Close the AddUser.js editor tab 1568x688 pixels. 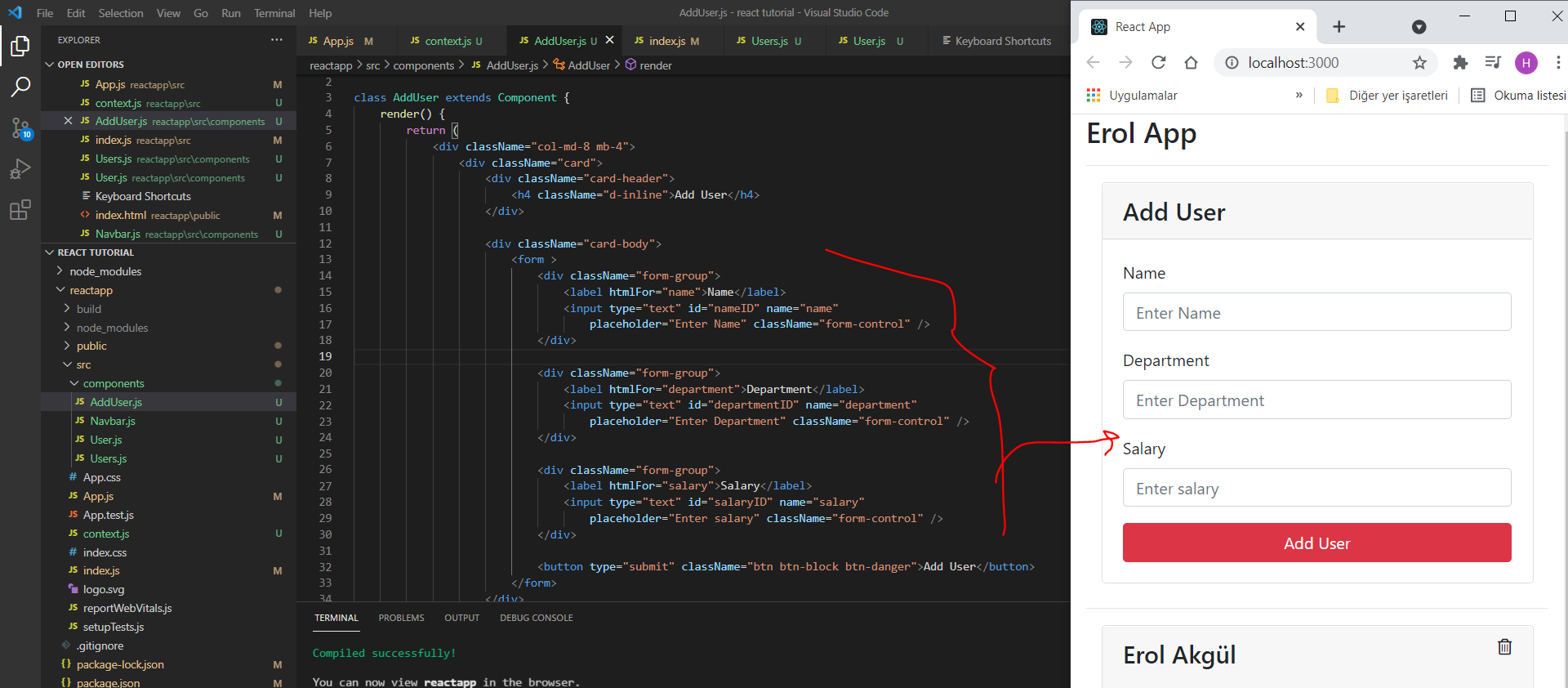tap(609, 40)
